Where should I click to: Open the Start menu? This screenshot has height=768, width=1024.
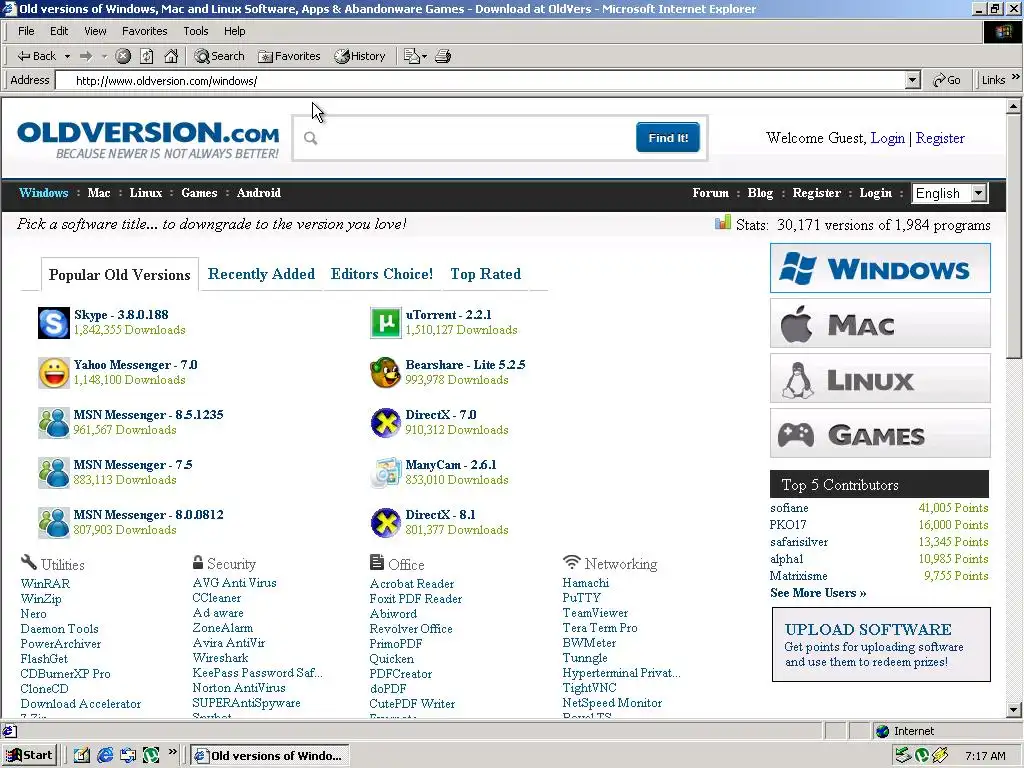tap(29, 756)
